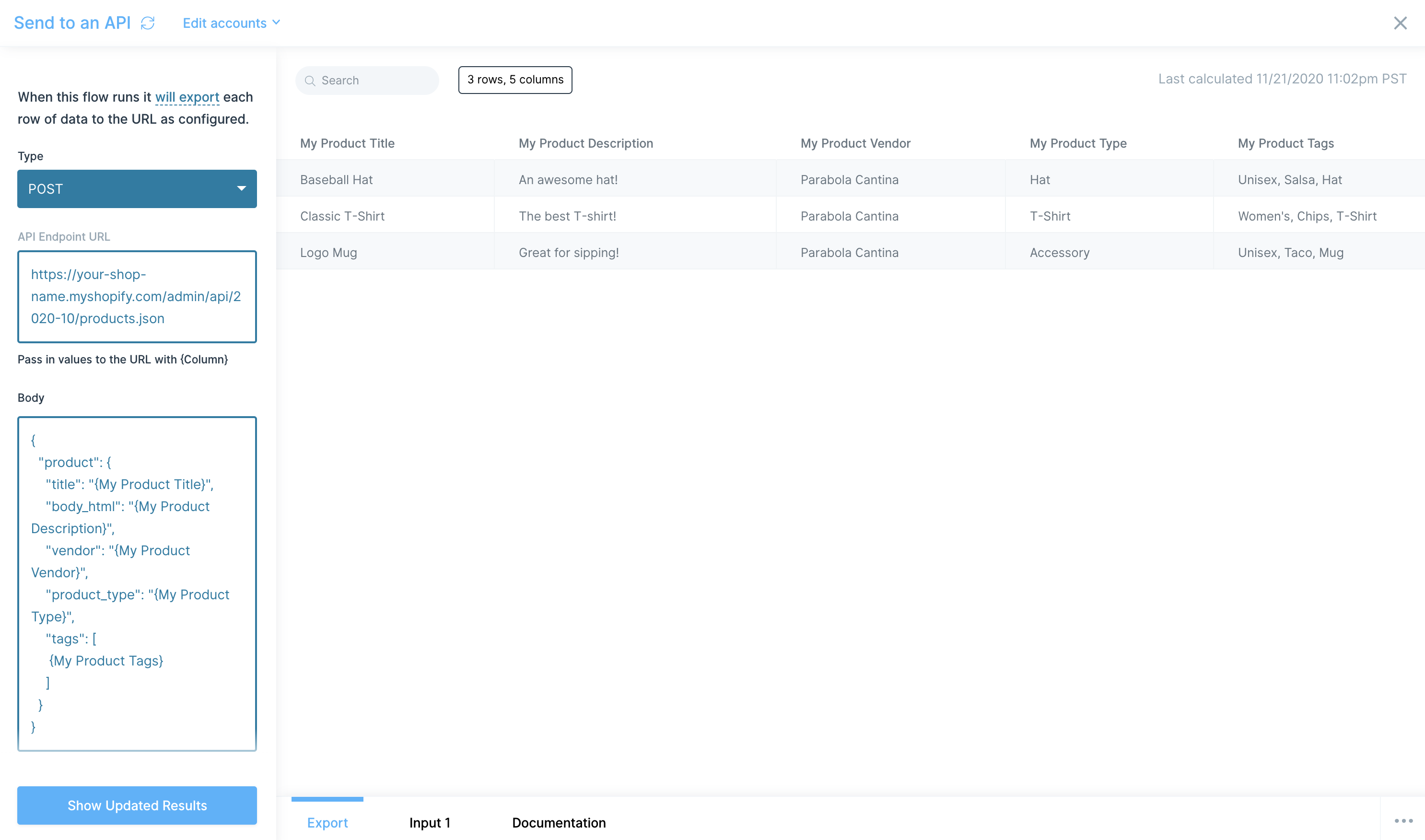Image resolution: width=1425 pixels, height=840 pixels.
Task: Follow the 'will export' link
Action: click(187, 97)
